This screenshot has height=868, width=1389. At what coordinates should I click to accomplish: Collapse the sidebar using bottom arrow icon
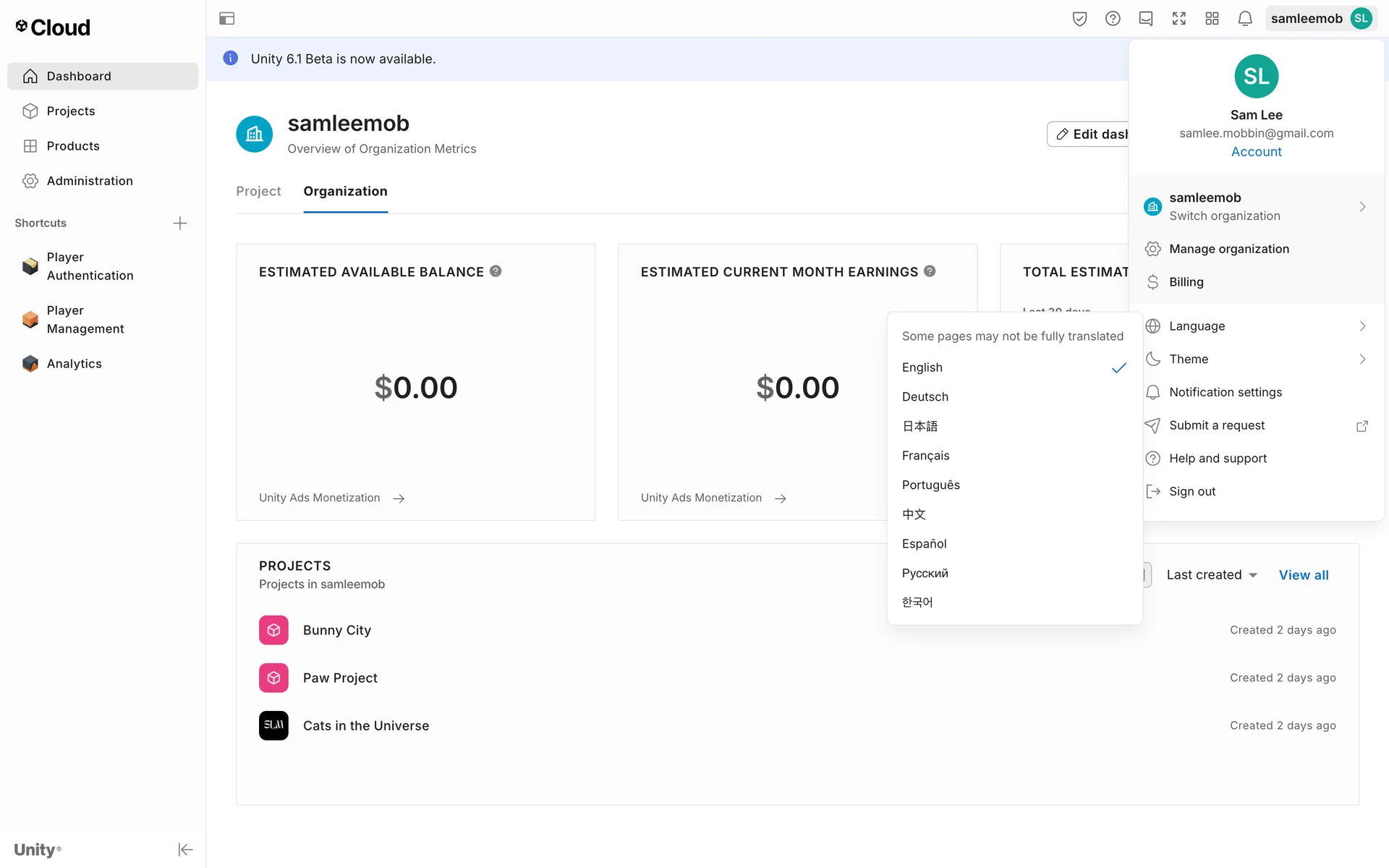tap(185, 849)
